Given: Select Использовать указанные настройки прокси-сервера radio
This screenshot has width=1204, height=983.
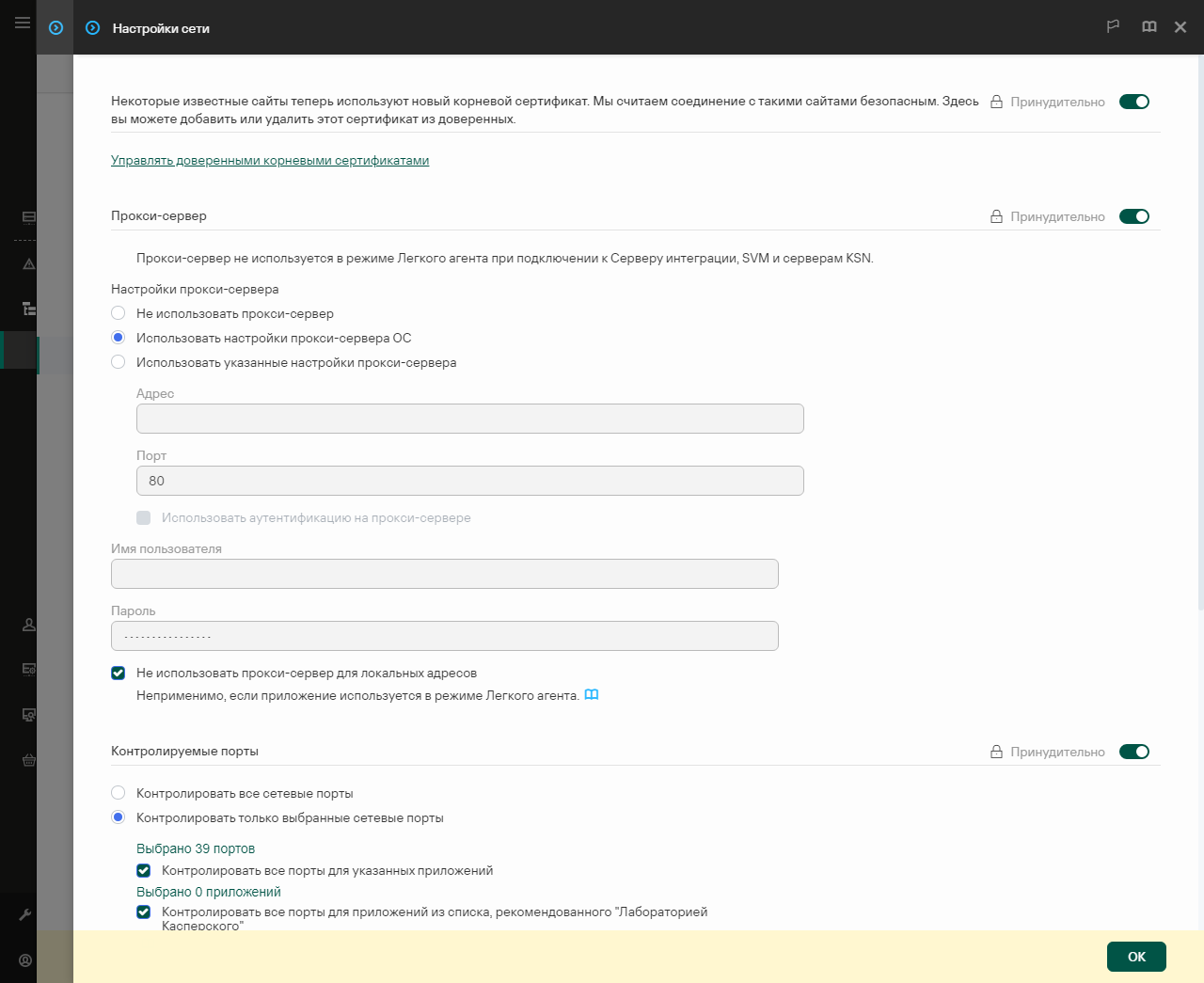Looking at the screenshot, I should pos(119,362).
